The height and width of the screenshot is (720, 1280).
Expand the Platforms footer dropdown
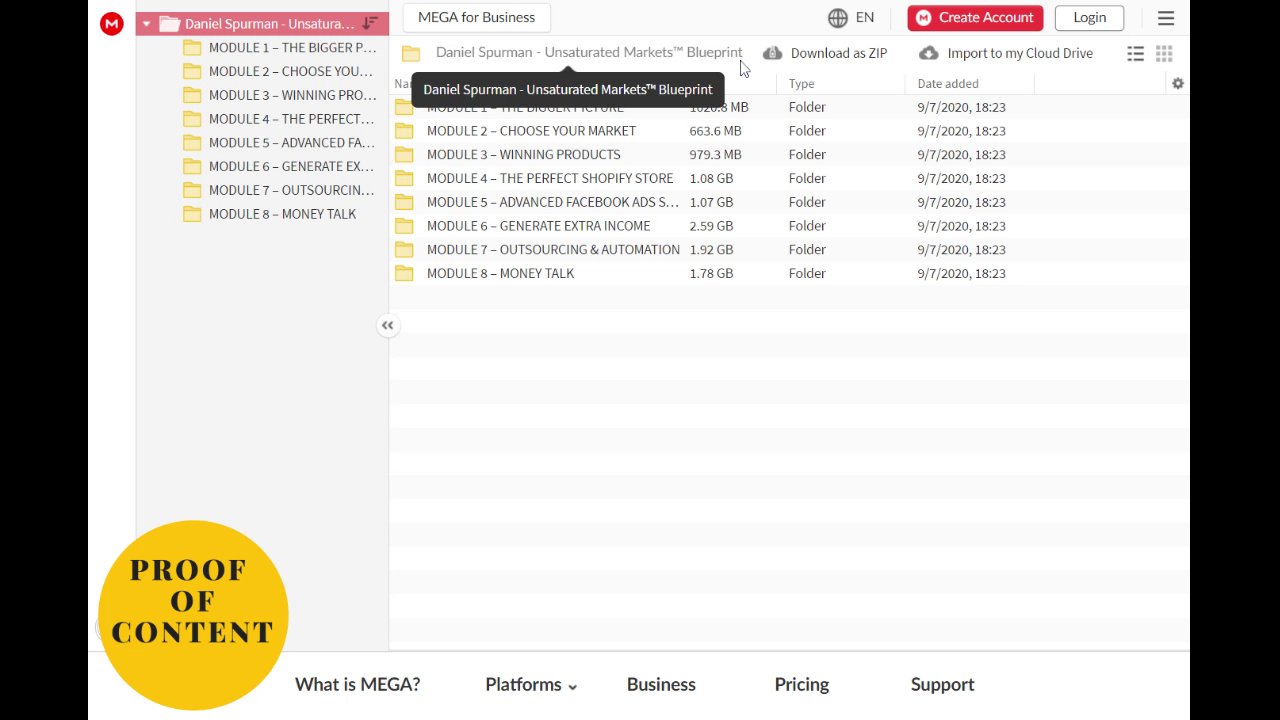click(x=531, y=685)
